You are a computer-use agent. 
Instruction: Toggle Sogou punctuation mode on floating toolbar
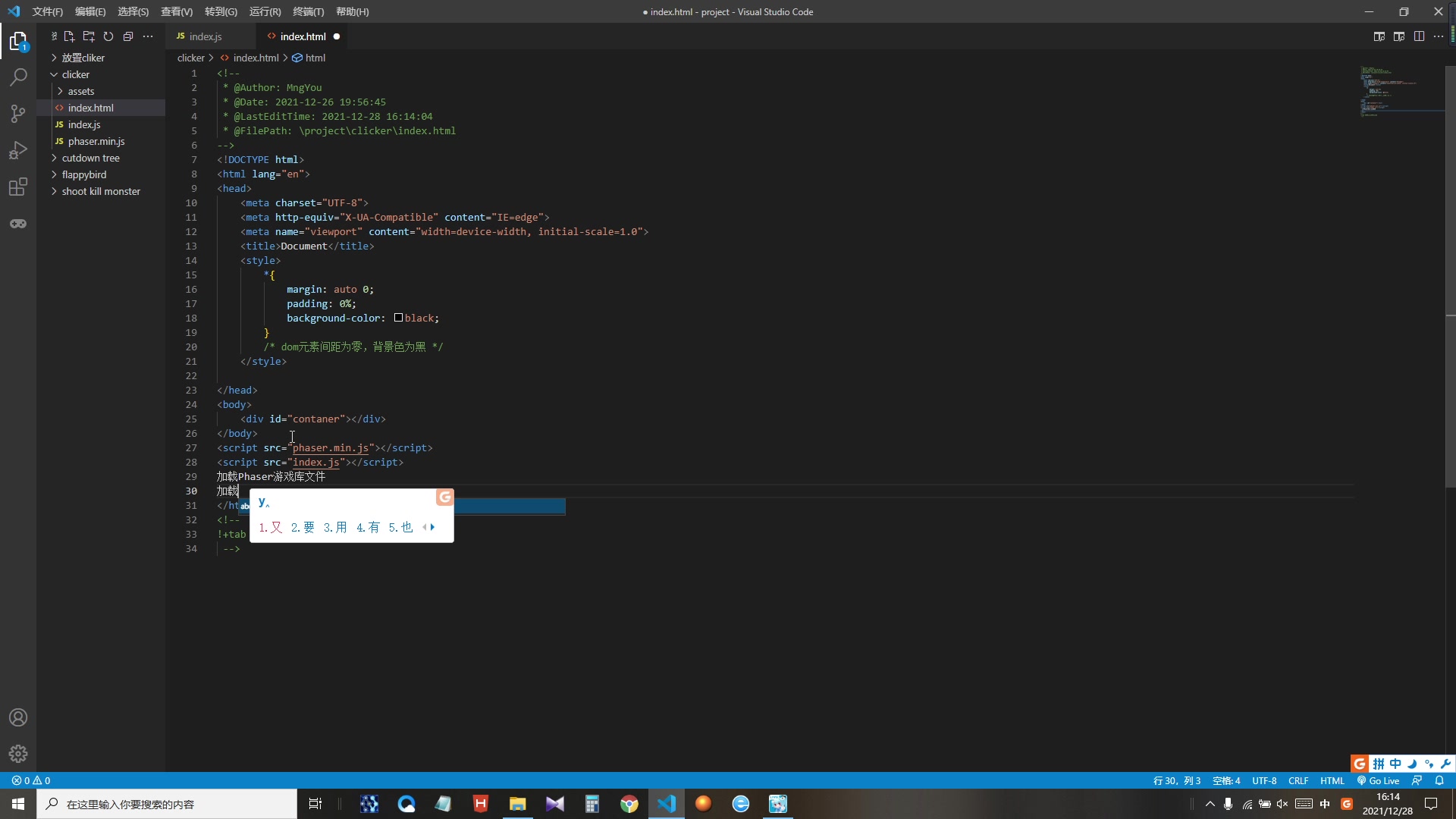(1429, 764)
